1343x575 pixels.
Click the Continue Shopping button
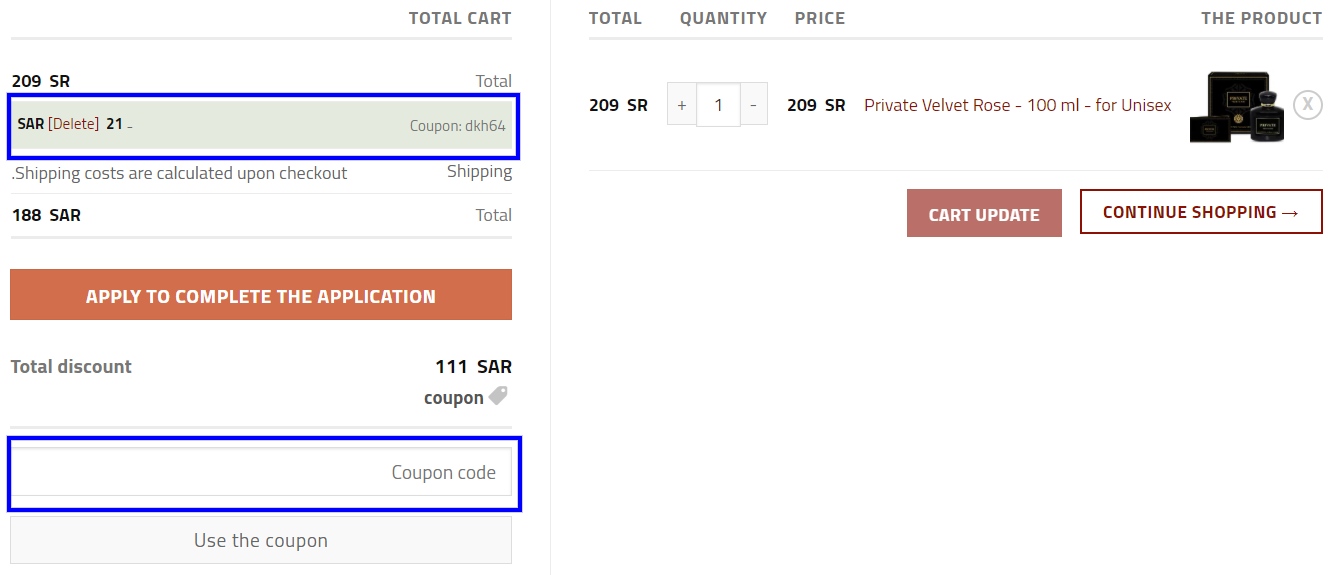click(x=1200, y=212)
